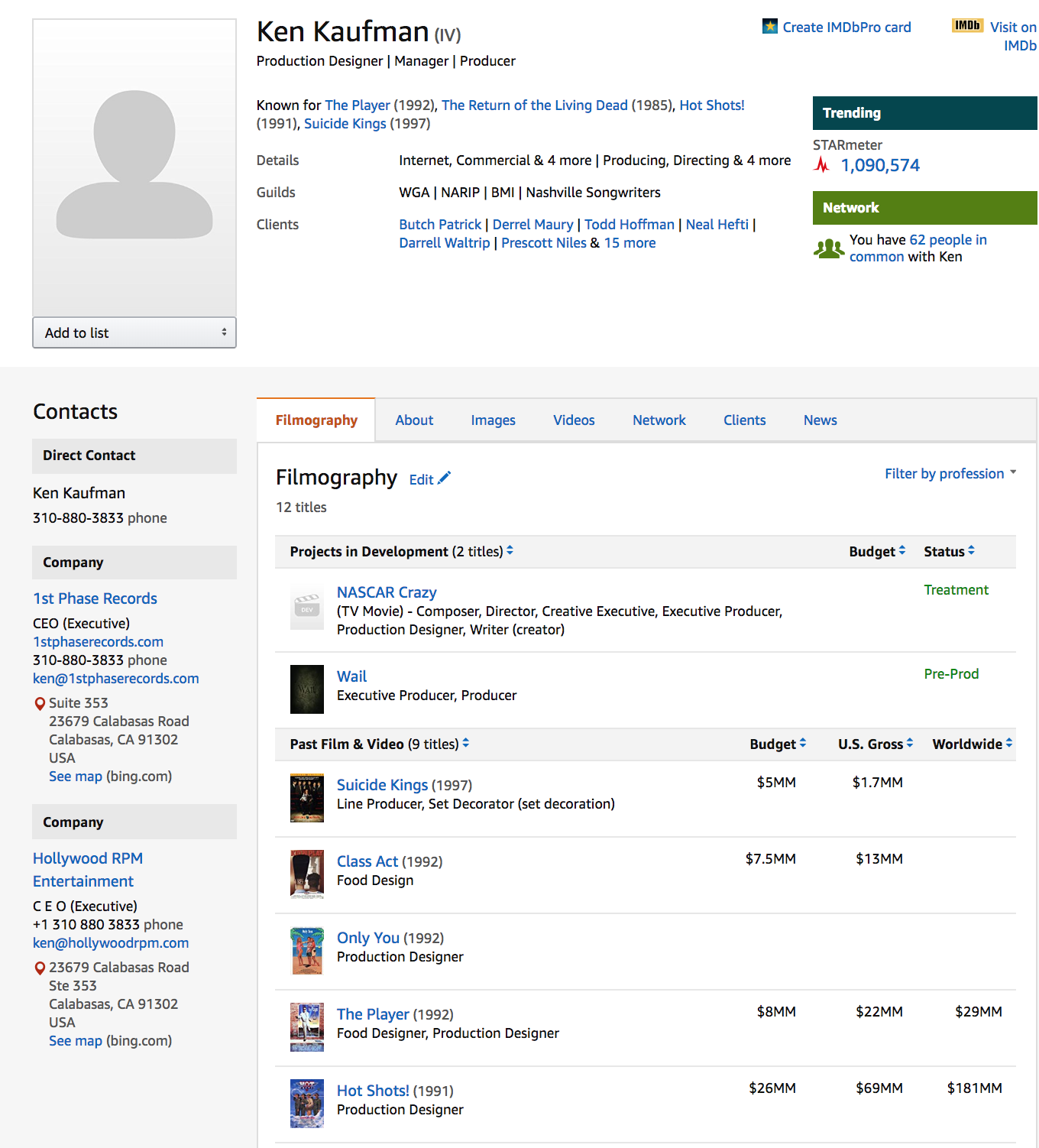Sort past films by U.S. Gross
Screen dimensions: 1039x1148
876,744
